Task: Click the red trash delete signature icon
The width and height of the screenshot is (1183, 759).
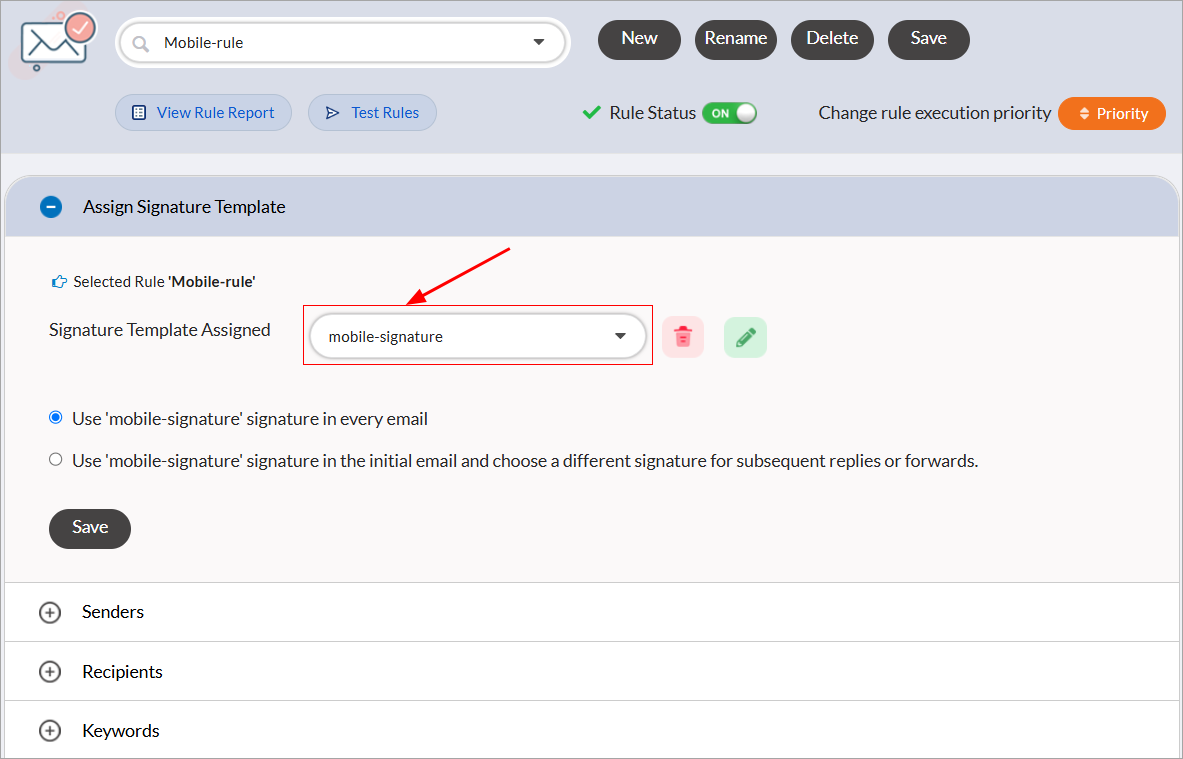Action: 683,337
